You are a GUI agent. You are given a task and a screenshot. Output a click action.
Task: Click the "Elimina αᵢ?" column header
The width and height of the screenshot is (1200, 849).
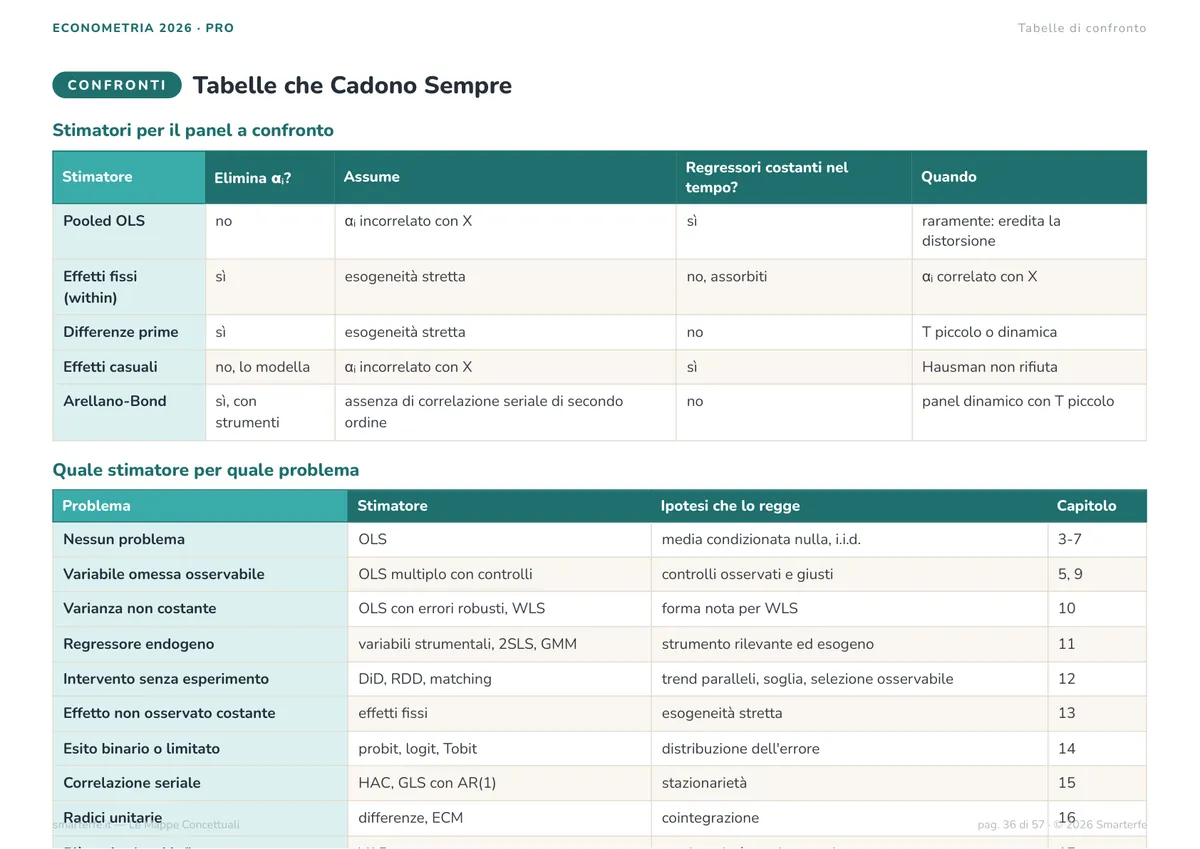point(270,177)
